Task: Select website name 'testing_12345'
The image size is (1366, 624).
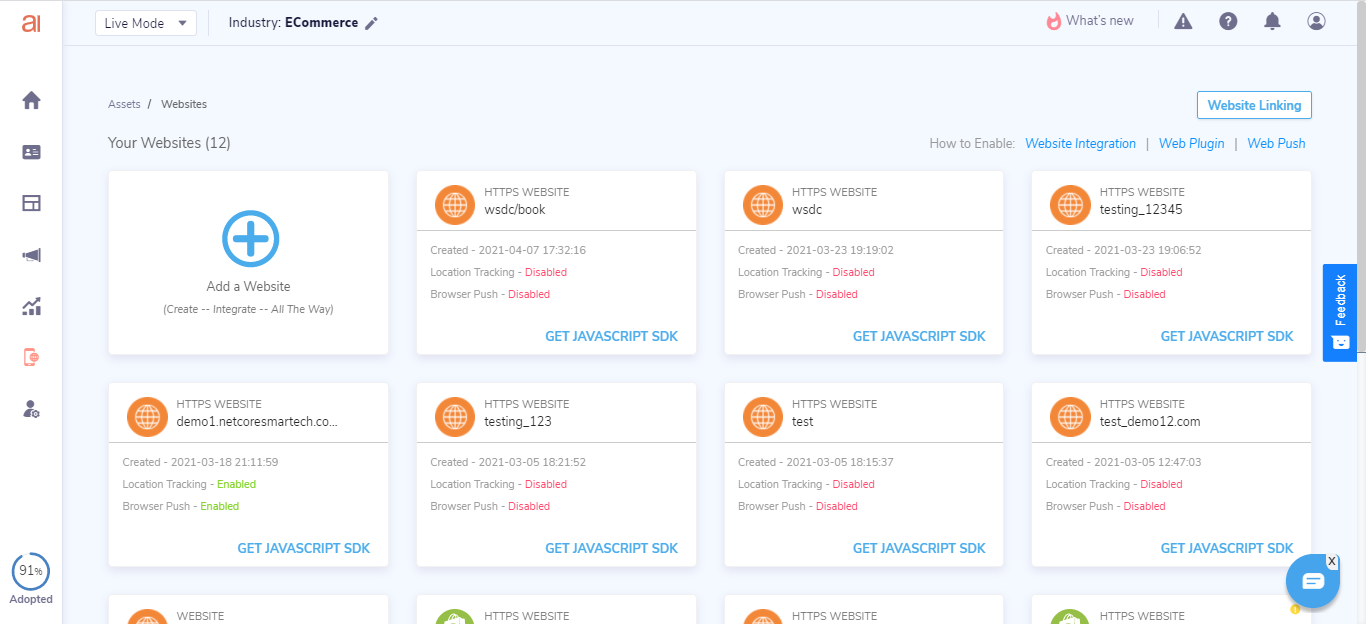Action: point(1141,210)
